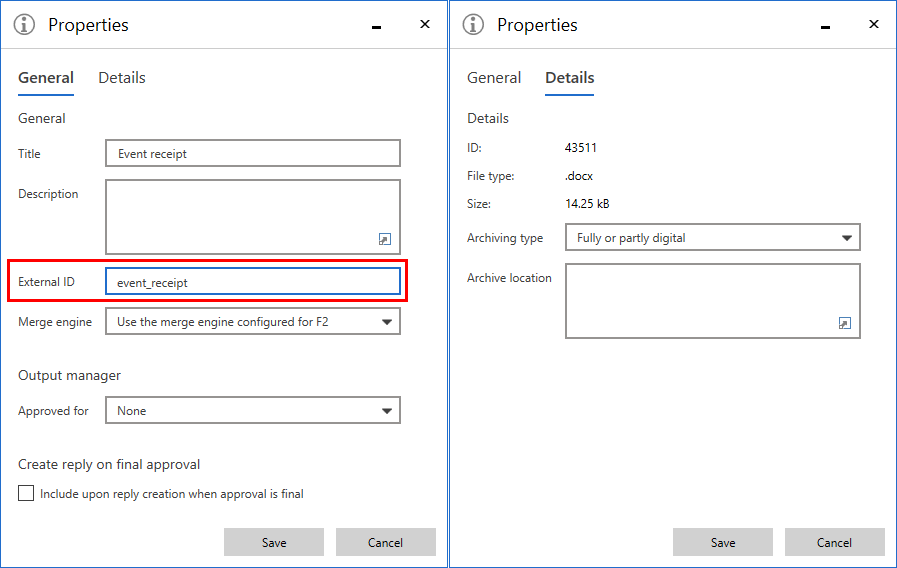Click the info icon in the Archiving type dialog
This screenshot has width=897, height=568.
474,25
